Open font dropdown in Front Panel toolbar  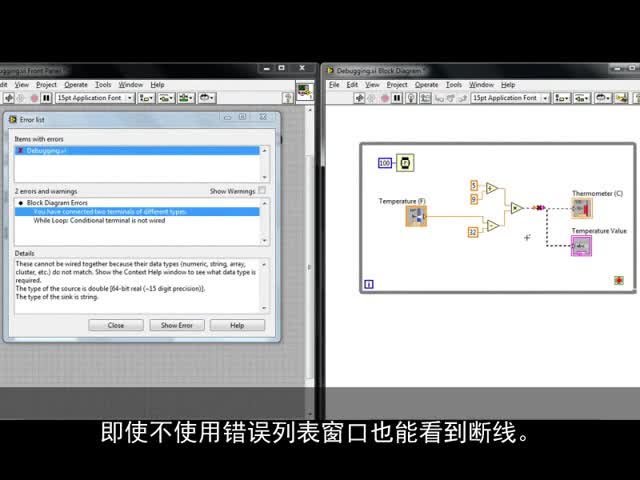tap(95, 98)
